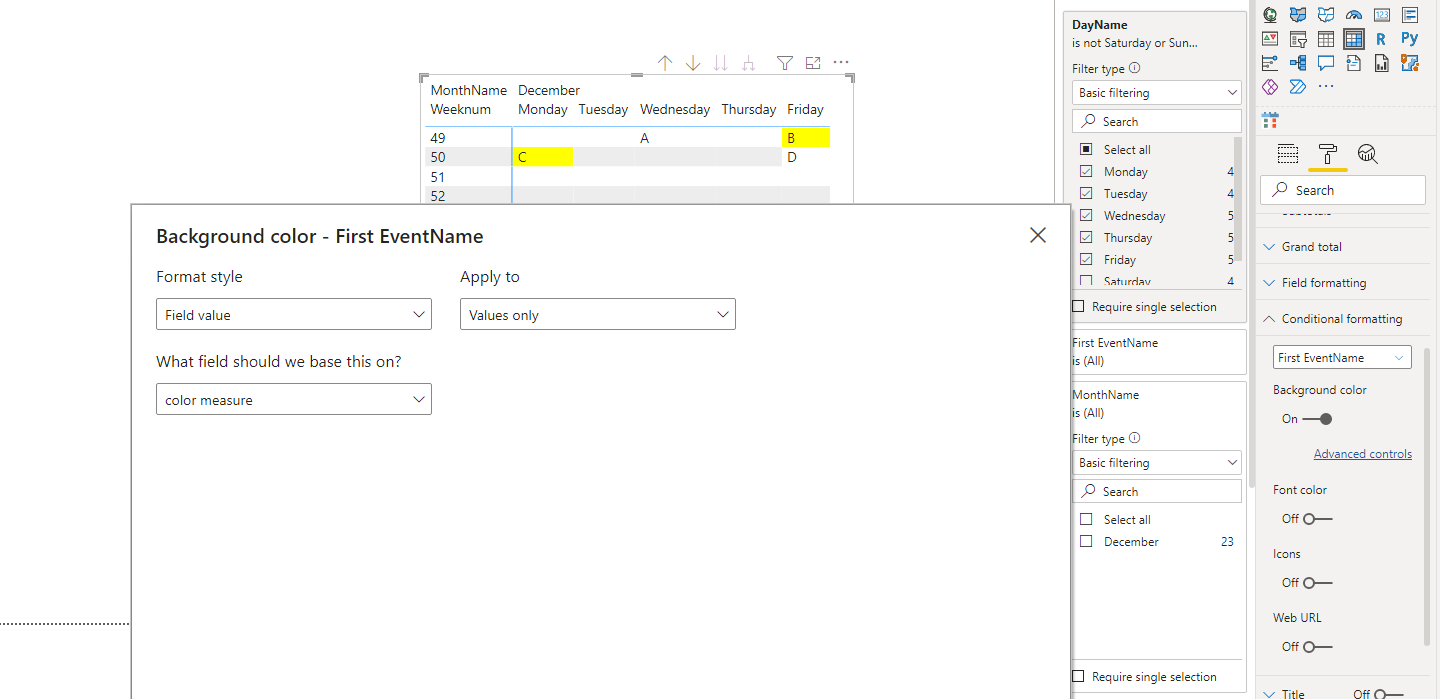Viewport: 1440px width, 699px height.
Task: Select the KPI visual icon
Action: click(x=1270, y=39)
